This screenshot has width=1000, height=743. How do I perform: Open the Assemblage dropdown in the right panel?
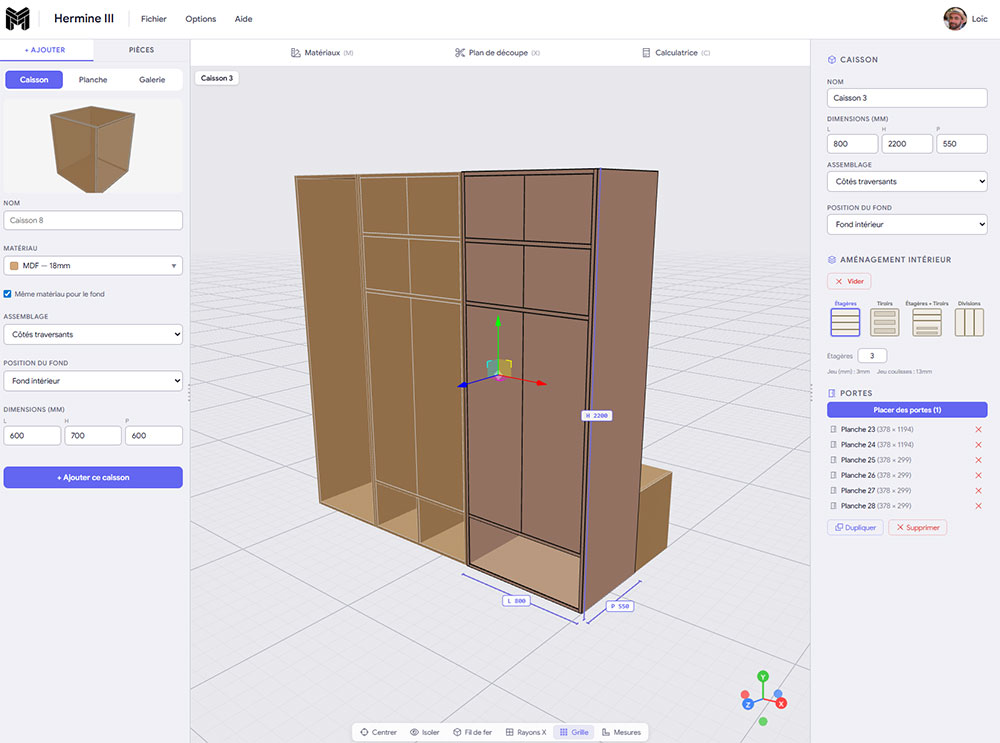click(x=906, y=181)
